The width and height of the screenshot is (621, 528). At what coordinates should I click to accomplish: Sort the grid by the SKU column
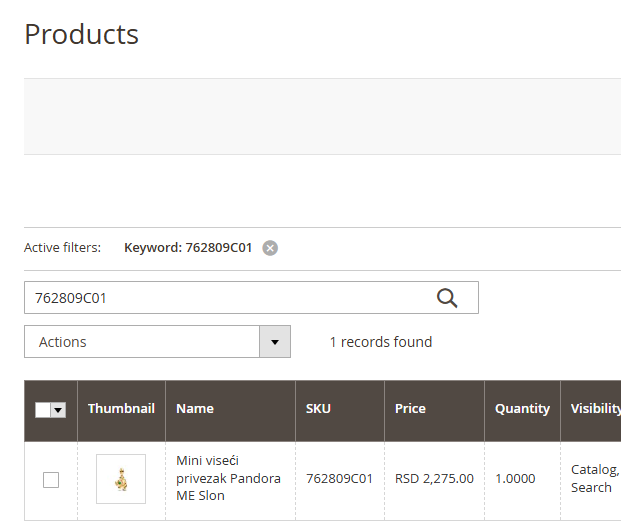click(318, 408)
